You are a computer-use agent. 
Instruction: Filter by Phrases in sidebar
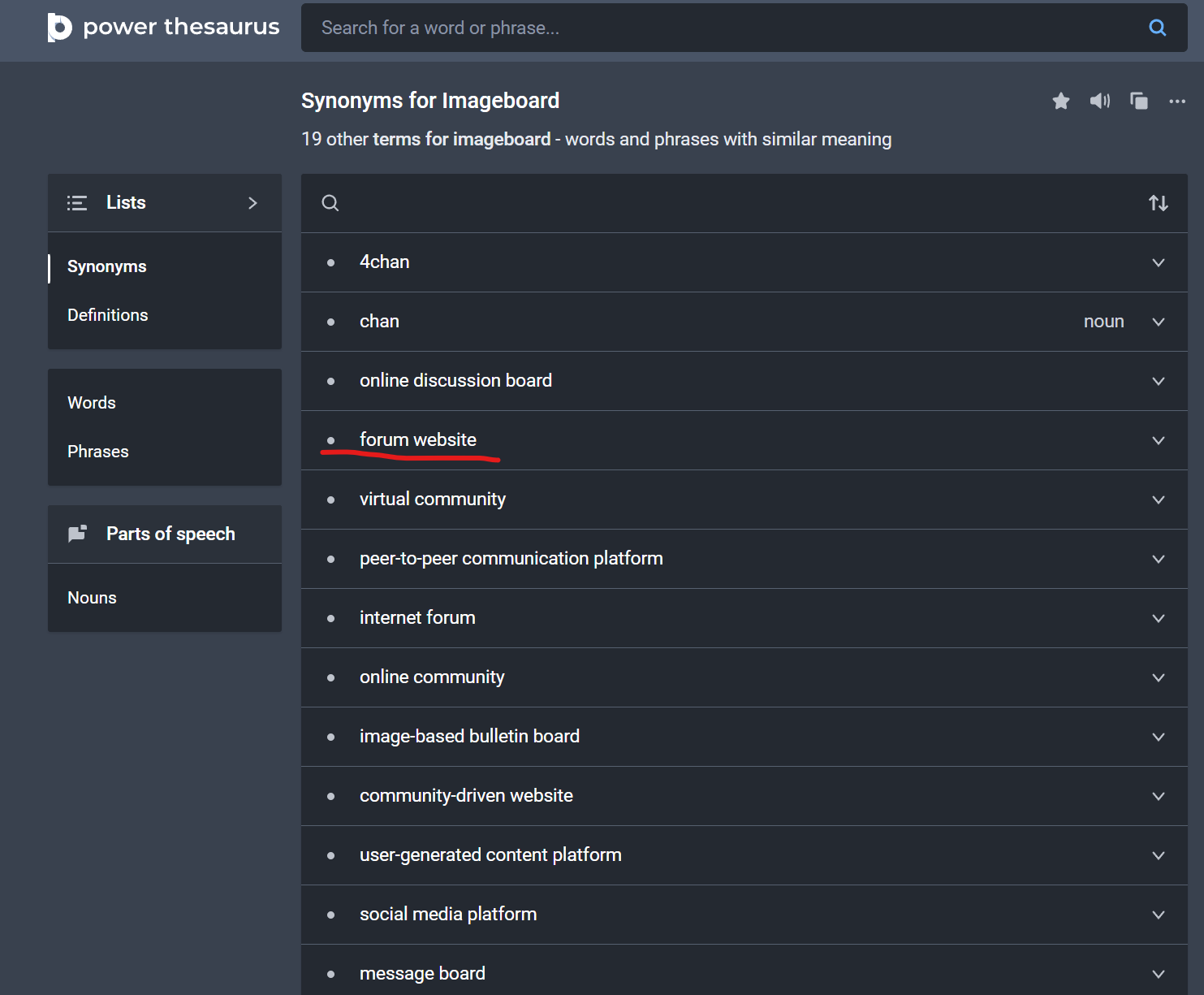click(x=98, y=452)
